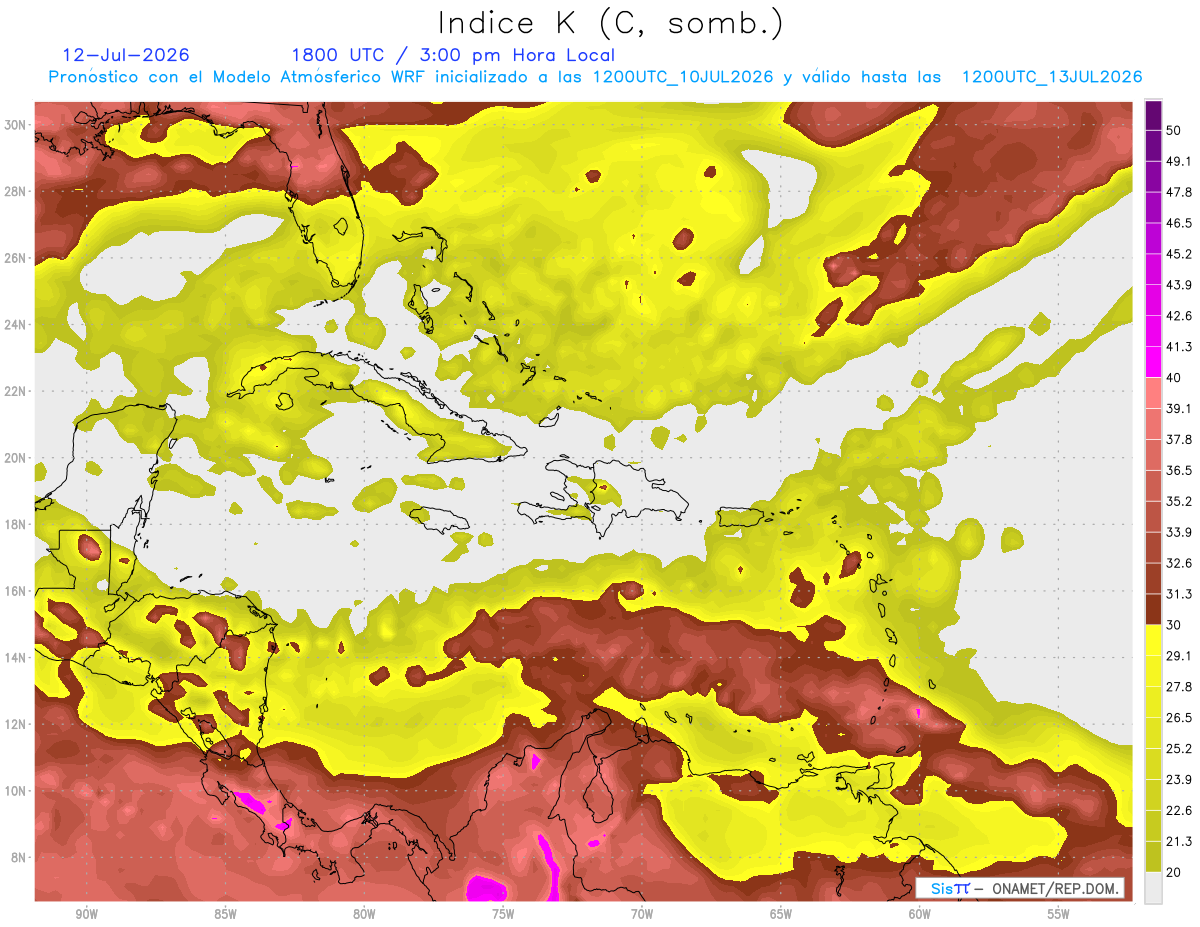Click the legend value "50"

coord(1174,131)
